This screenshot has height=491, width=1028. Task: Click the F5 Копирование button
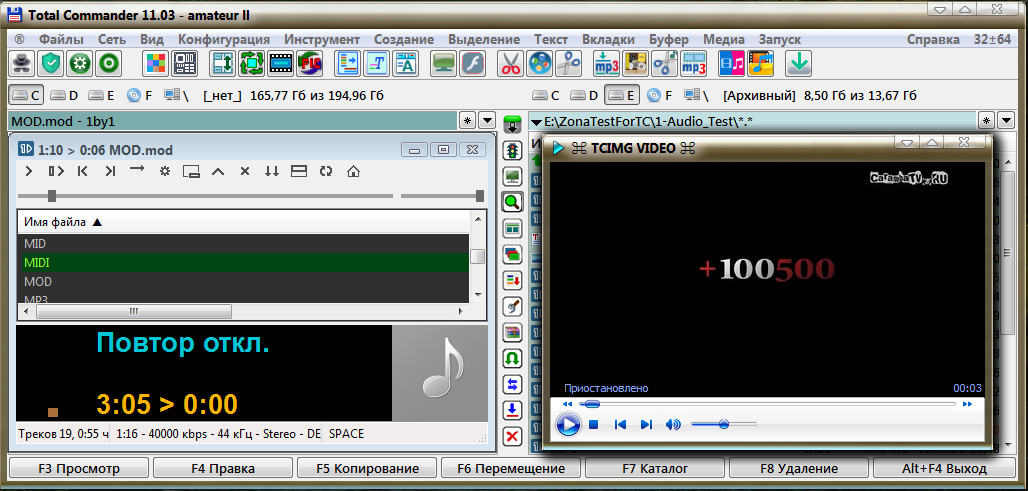click(367, 469)
